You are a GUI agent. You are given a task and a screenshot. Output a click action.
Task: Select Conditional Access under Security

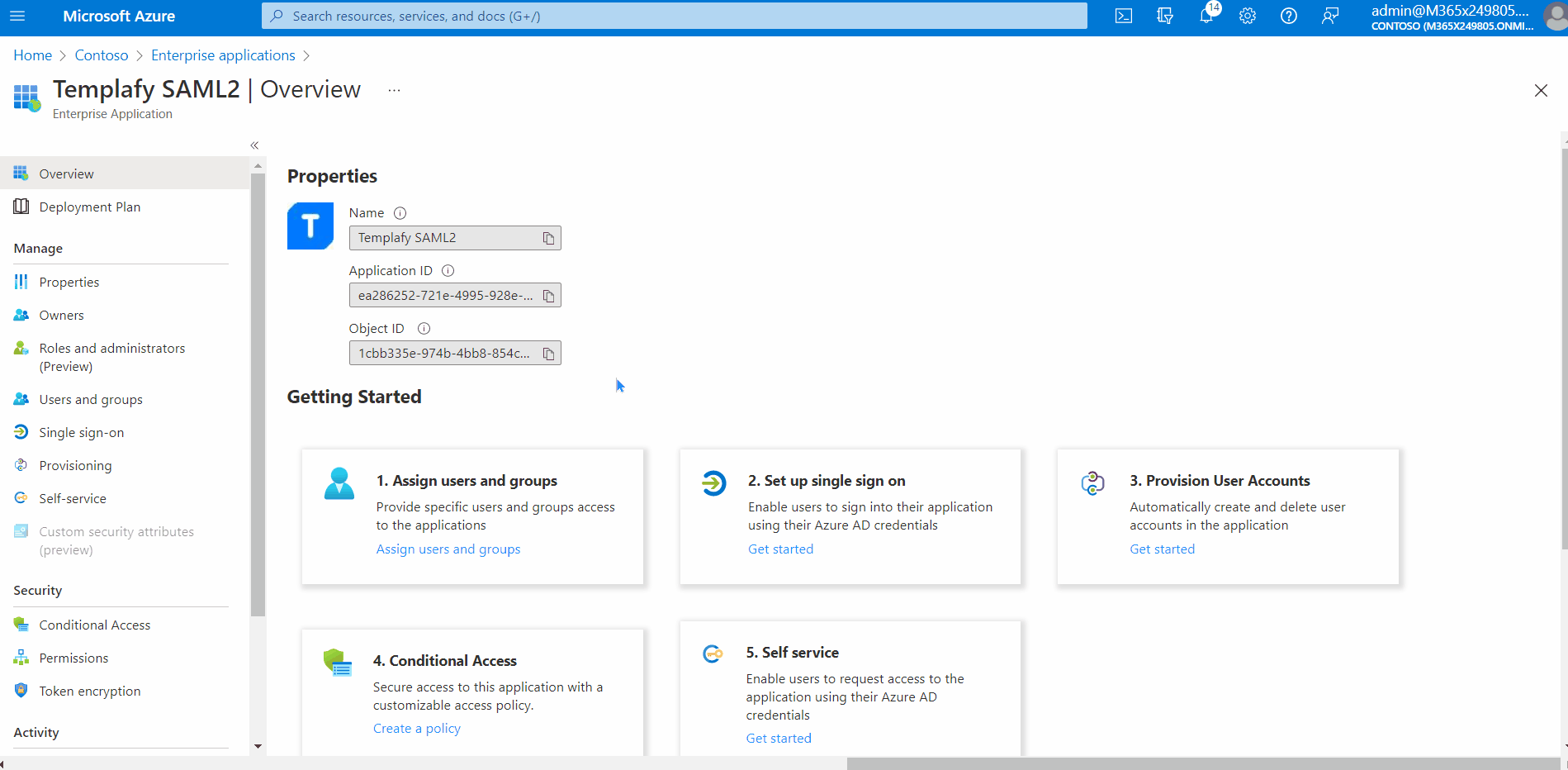coord(94,625)
